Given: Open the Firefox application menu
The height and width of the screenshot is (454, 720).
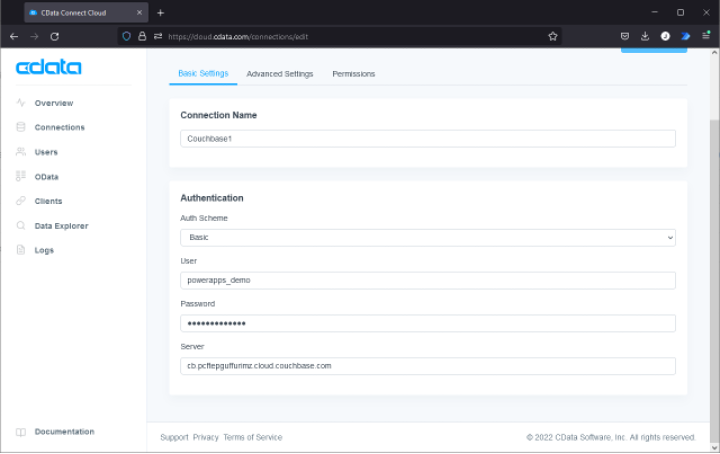Looking at the screenshot, I should pyautogui.click(x=706, y=36).
